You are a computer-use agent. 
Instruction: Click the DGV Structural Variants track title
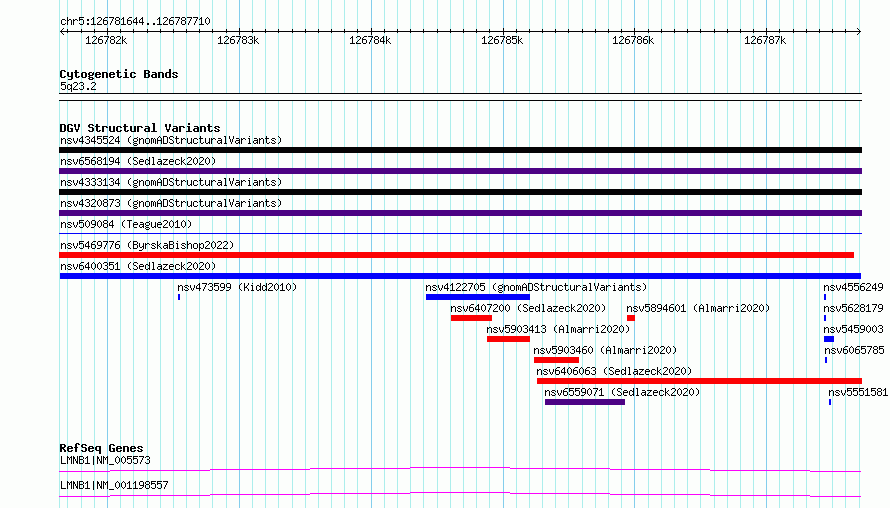click(140, 128)
